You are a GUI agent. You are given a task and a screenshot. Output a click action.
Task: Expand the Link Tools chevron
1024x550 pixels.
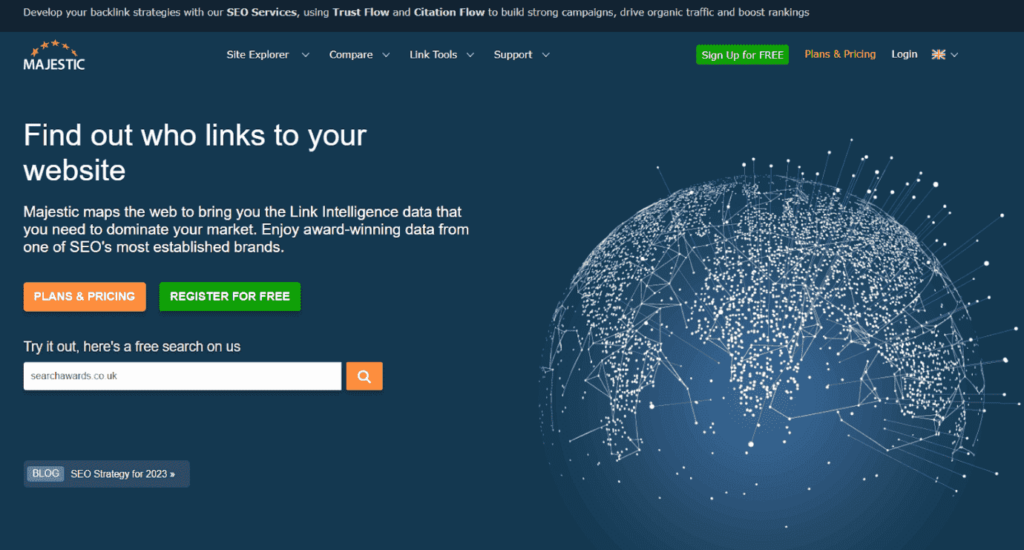point(470,55)
